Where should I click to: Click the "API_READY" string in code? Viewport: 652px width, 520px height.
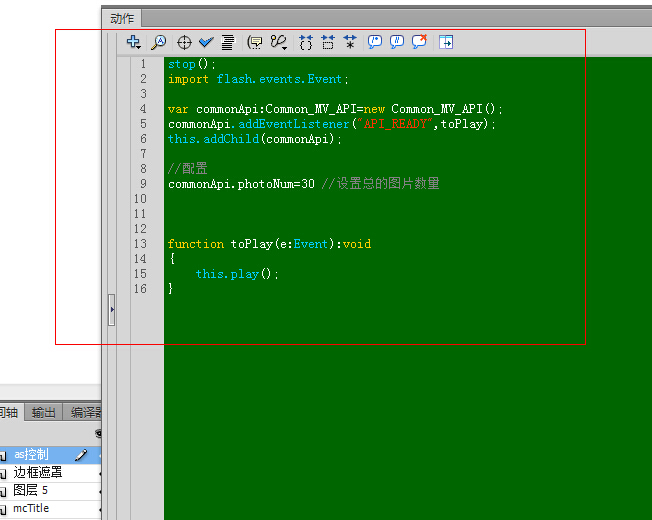pyautogui.click(x=395, y=124)
